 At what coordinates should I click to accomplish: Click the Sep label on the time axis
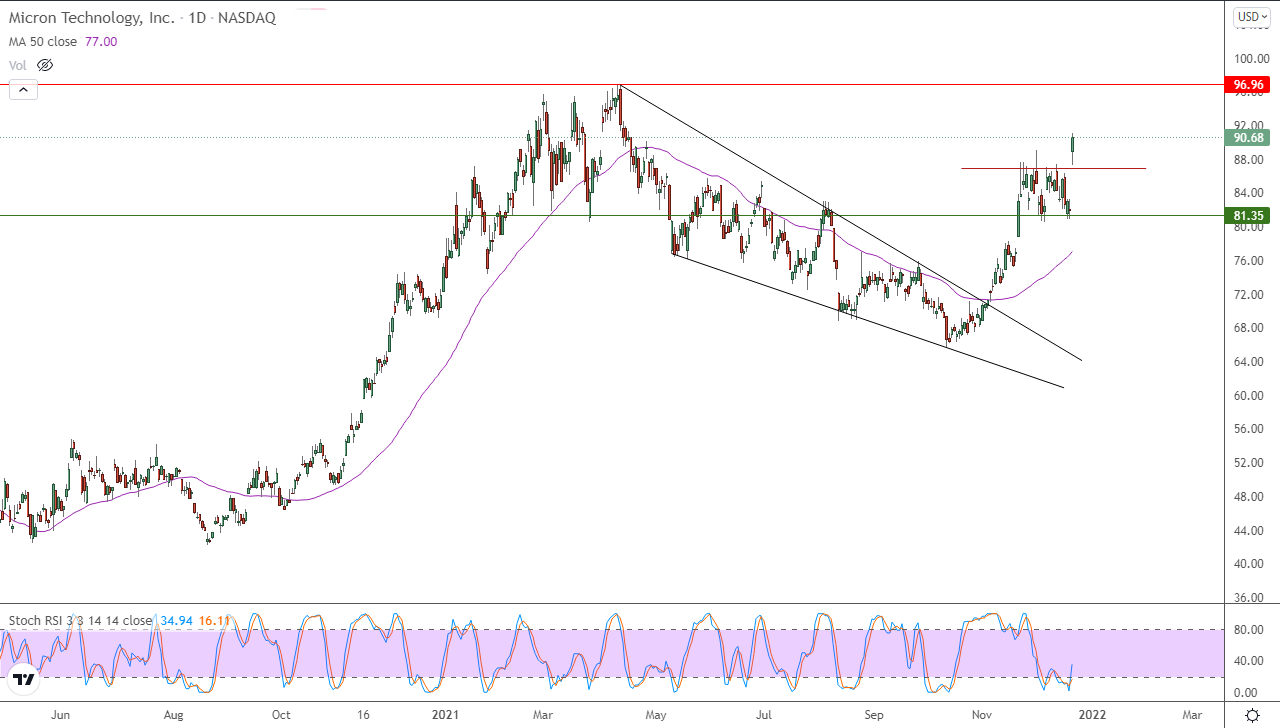pos(875,715)
